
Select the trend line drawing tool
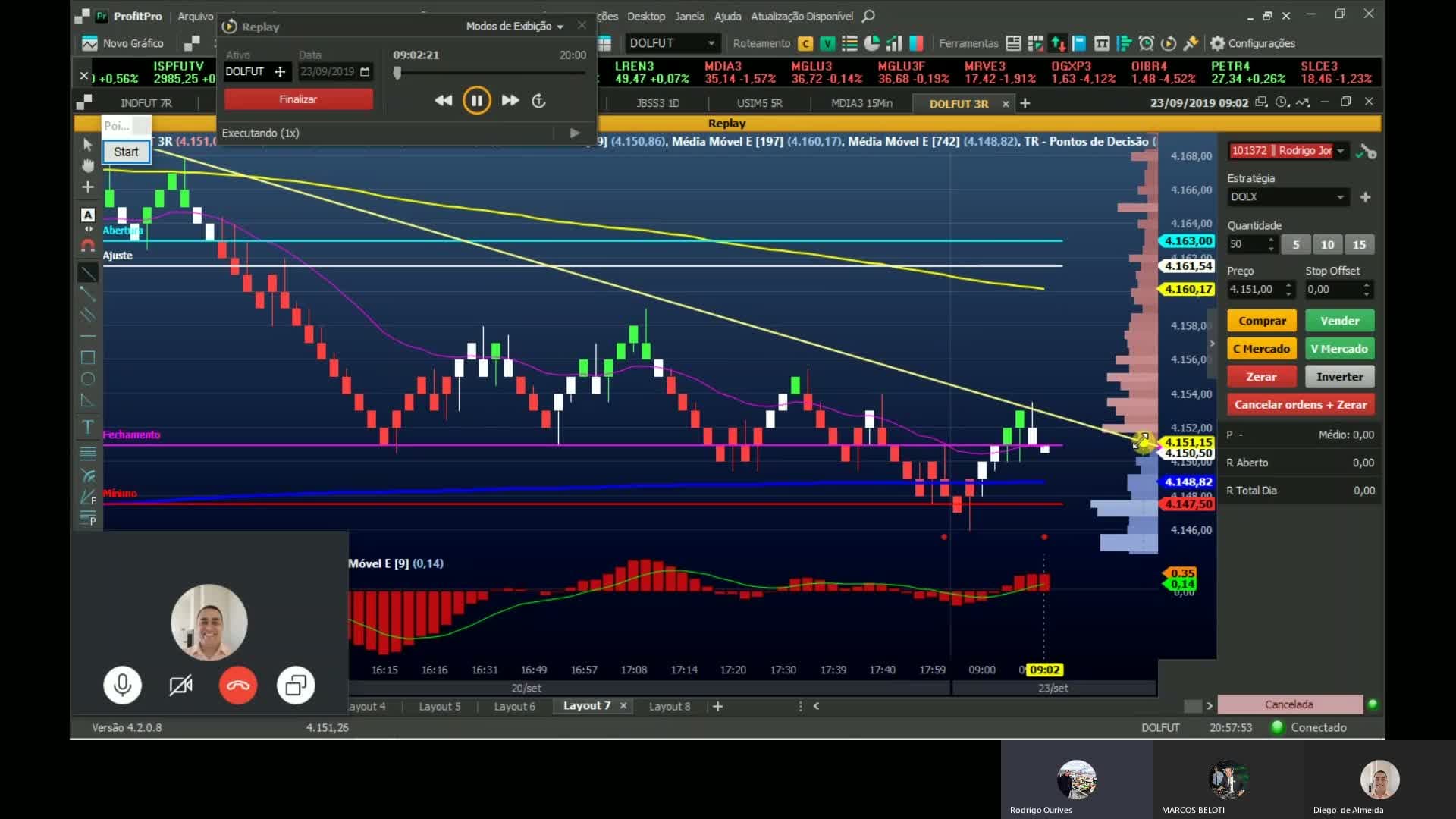pos(88,273)
